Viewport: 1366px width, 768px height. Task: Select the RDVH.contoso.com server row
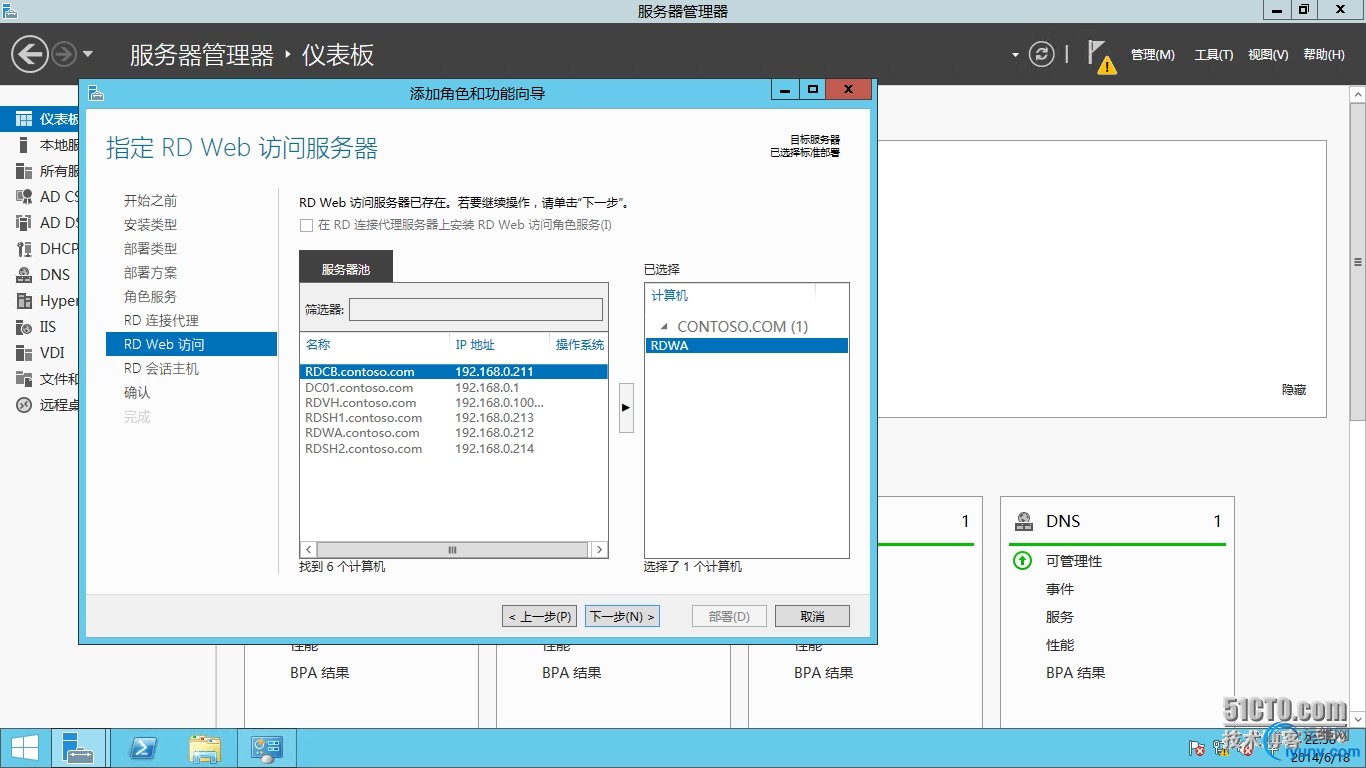(x=454, y=403)
